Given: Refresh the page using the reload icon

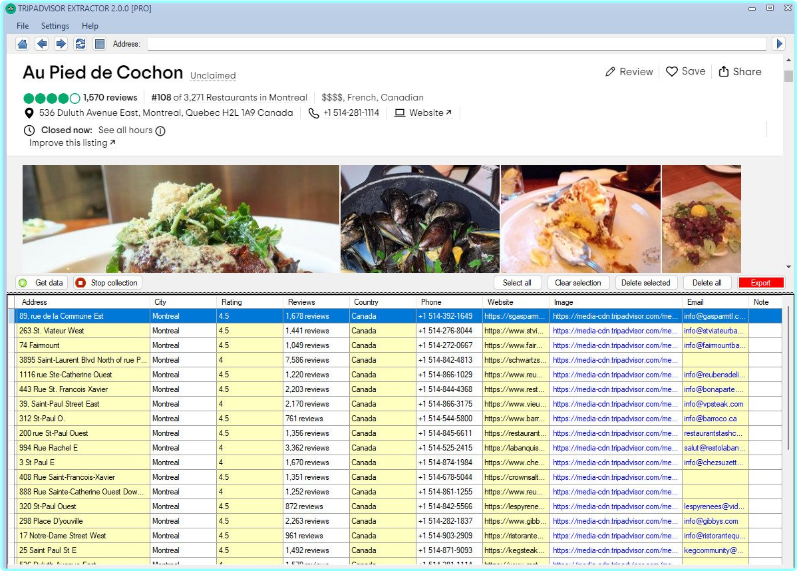Looking at the screenshot, I should click(80, 44).
